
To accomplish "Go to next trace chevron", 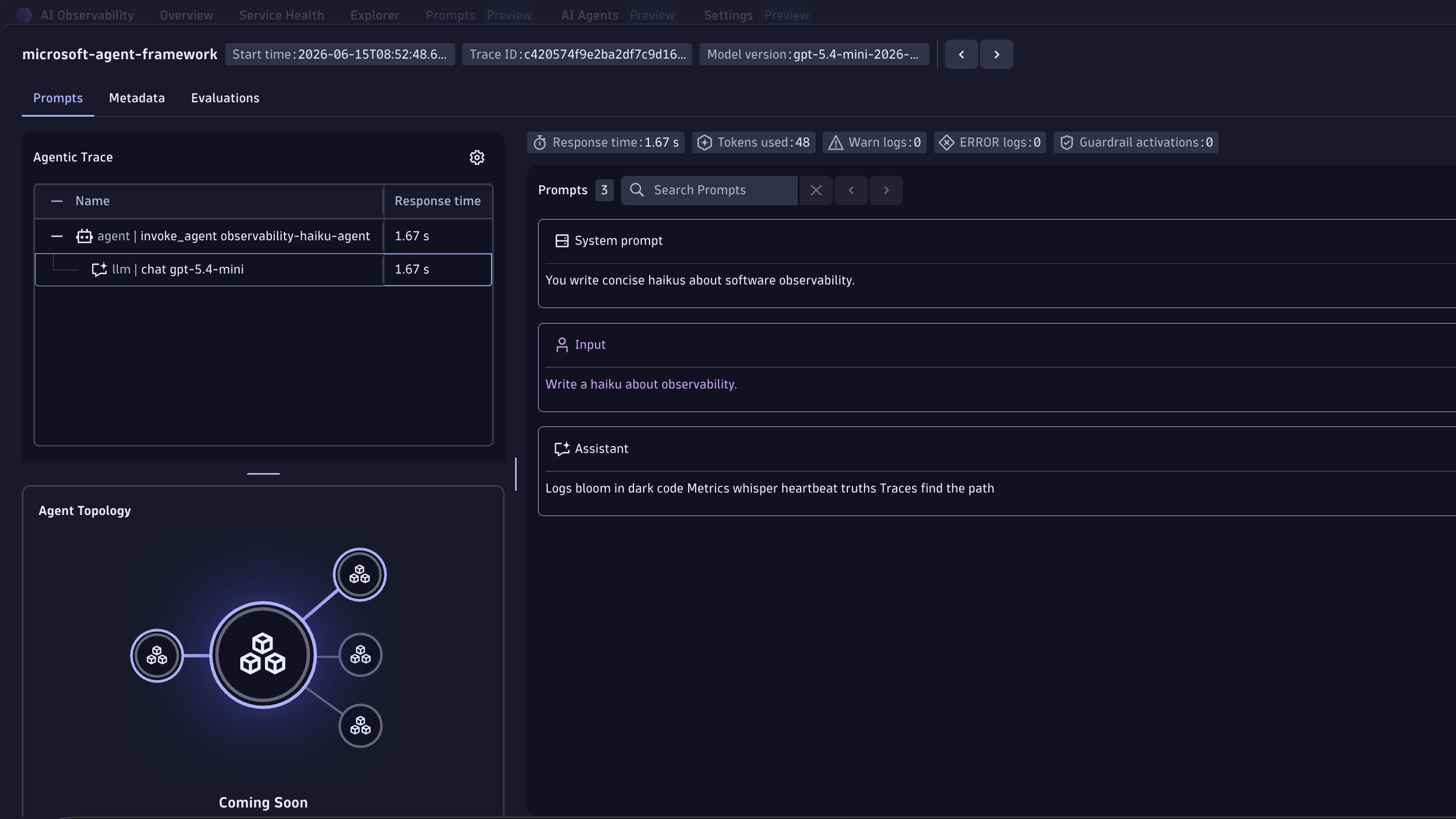I will [x=996, y=55].
